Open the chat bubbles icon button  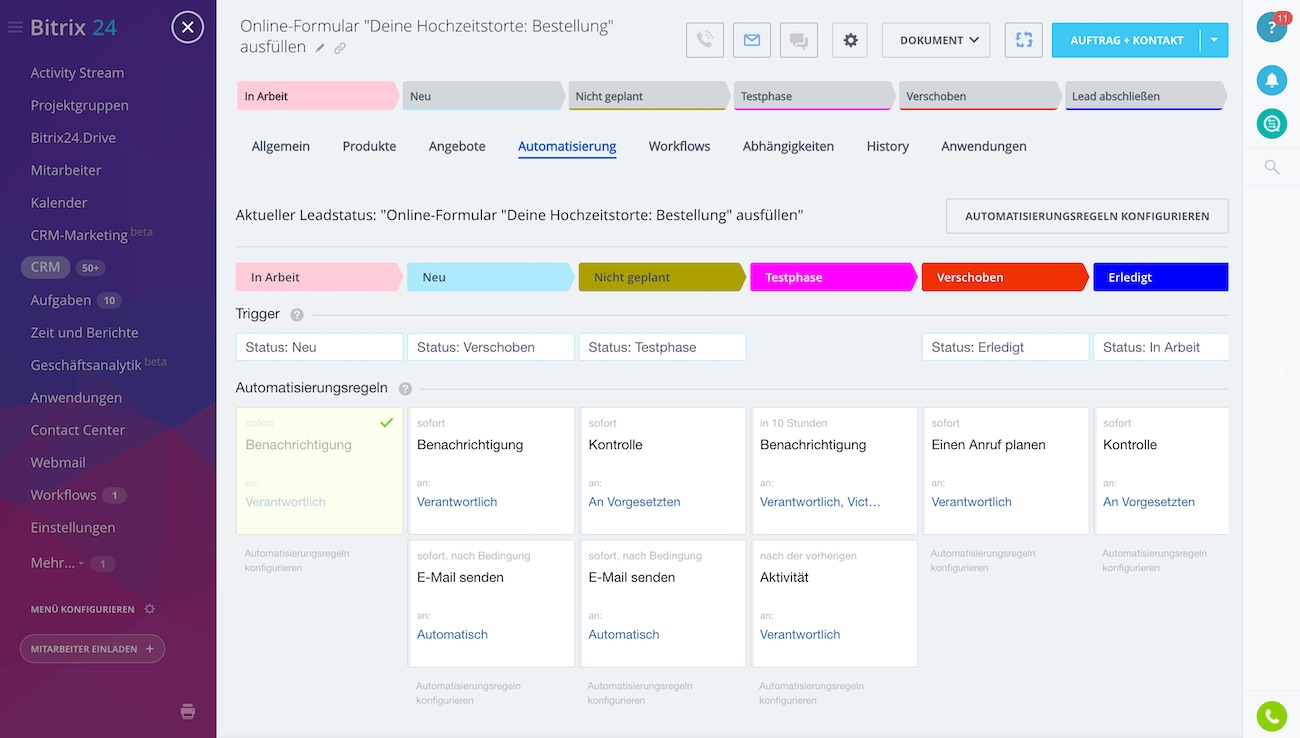798,40
